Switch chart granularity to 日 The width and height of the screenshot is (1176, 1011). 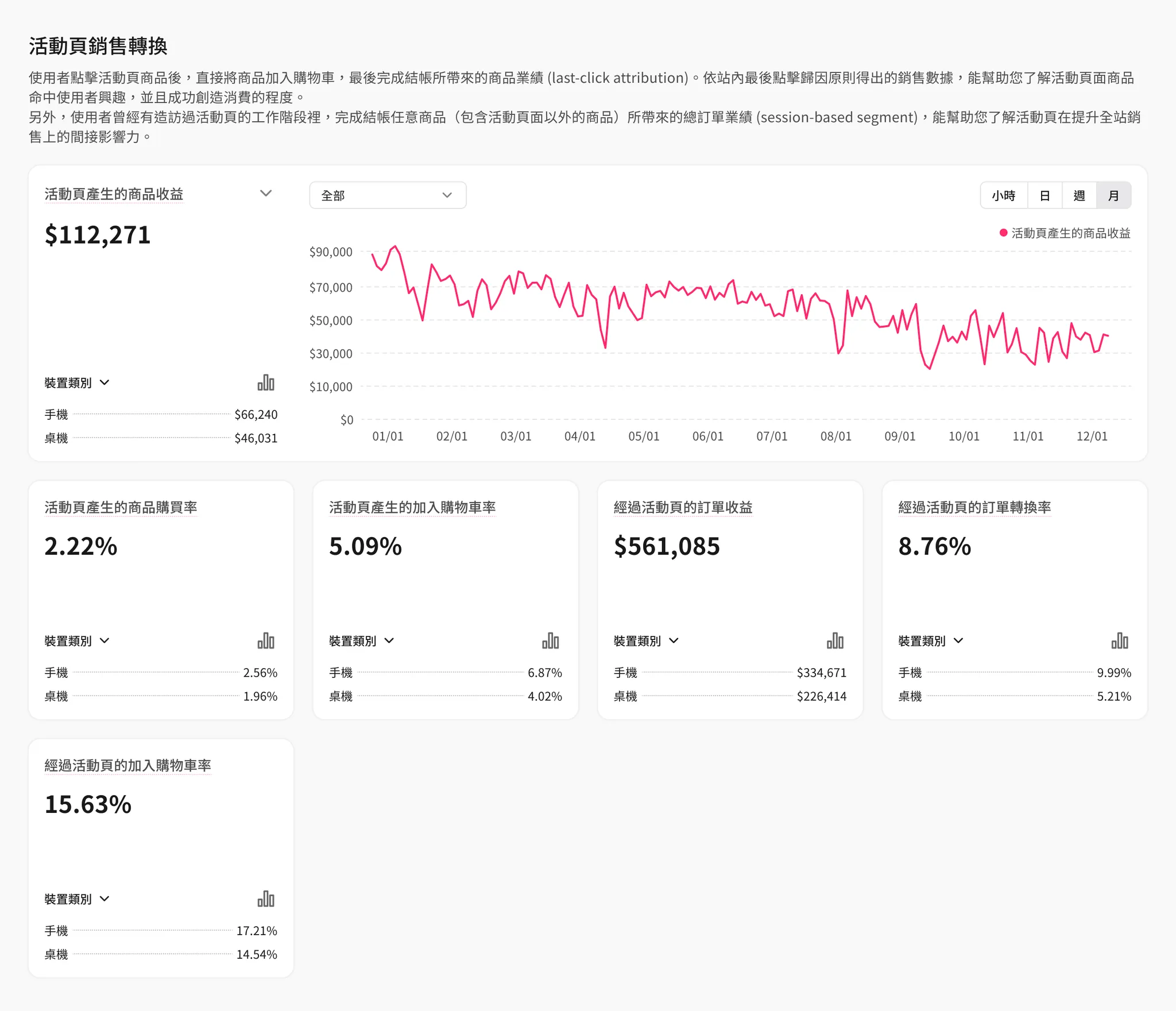click(x=1045, y=196)
